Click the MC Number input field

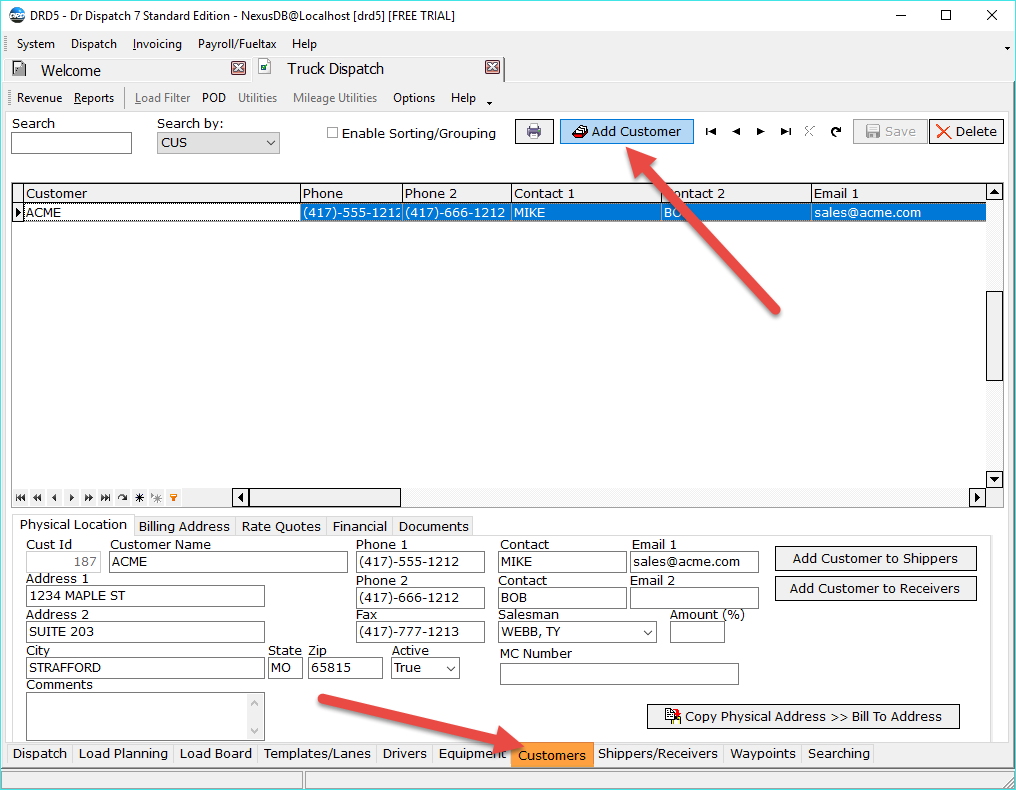click(619, 674)
